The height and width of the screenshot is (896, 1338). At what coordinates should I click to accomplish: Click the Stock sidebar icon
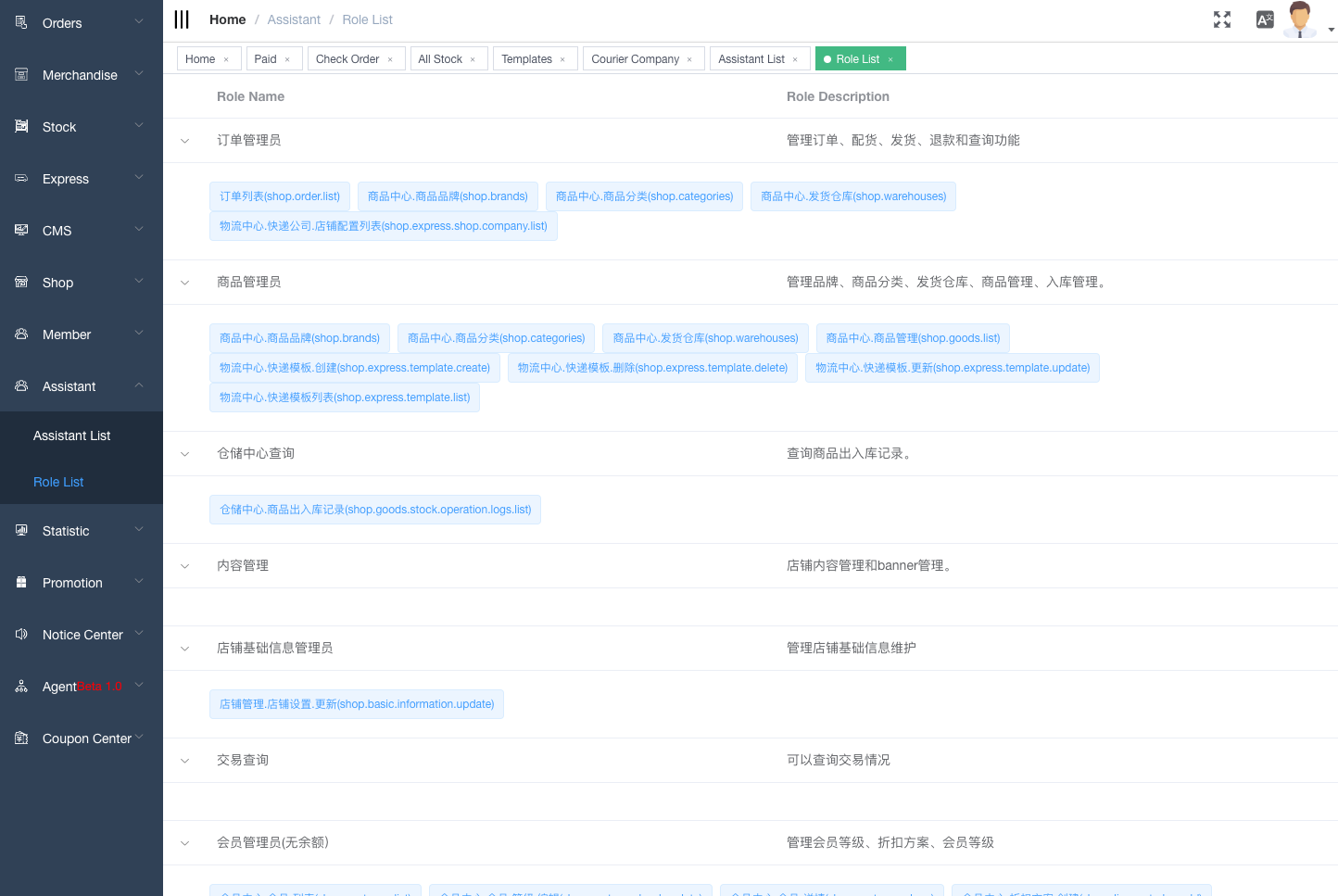[20, 126]
